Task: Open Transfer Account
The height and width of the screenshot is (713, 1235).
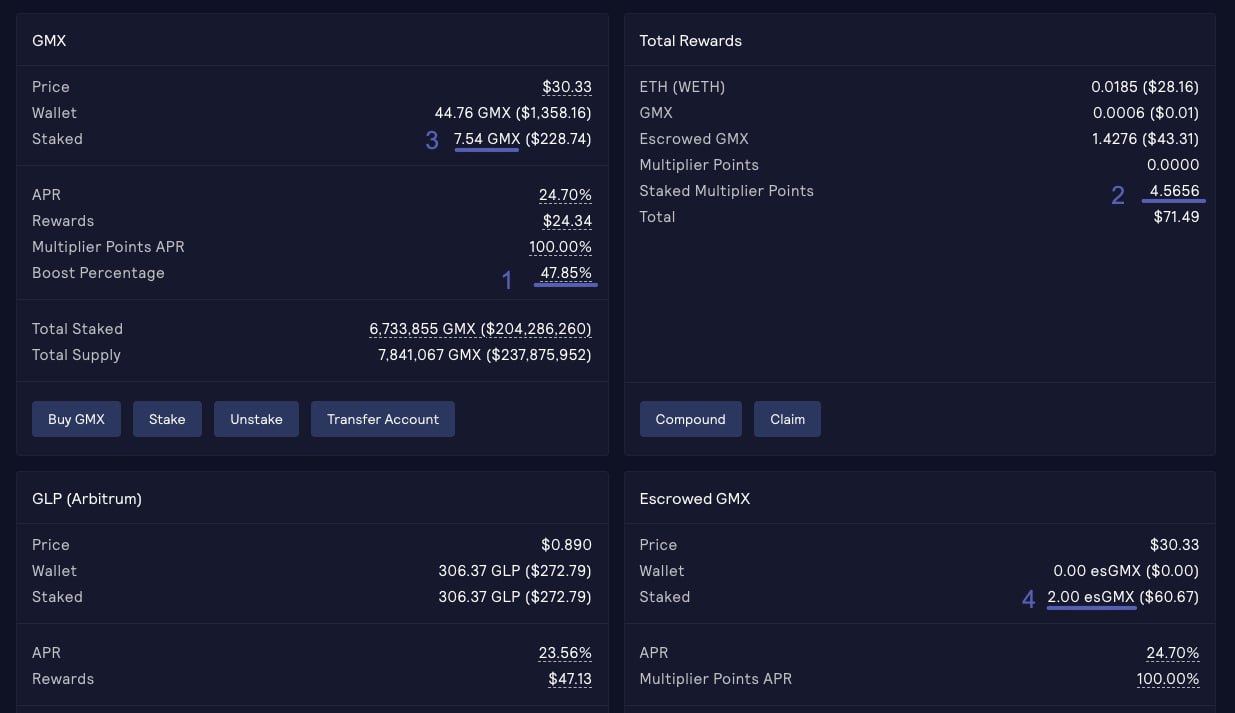Action: click(382, 419)
